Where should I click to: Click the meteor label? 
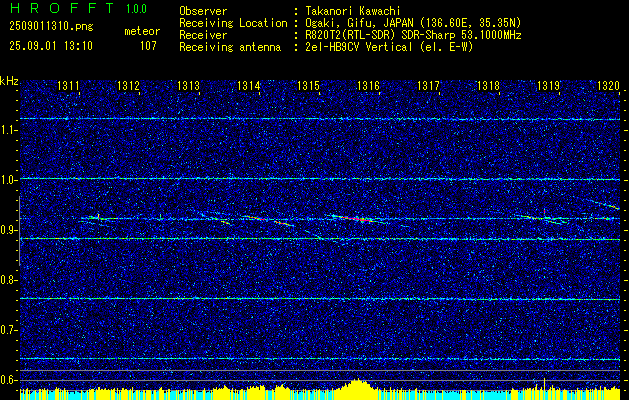coord(142,31)
